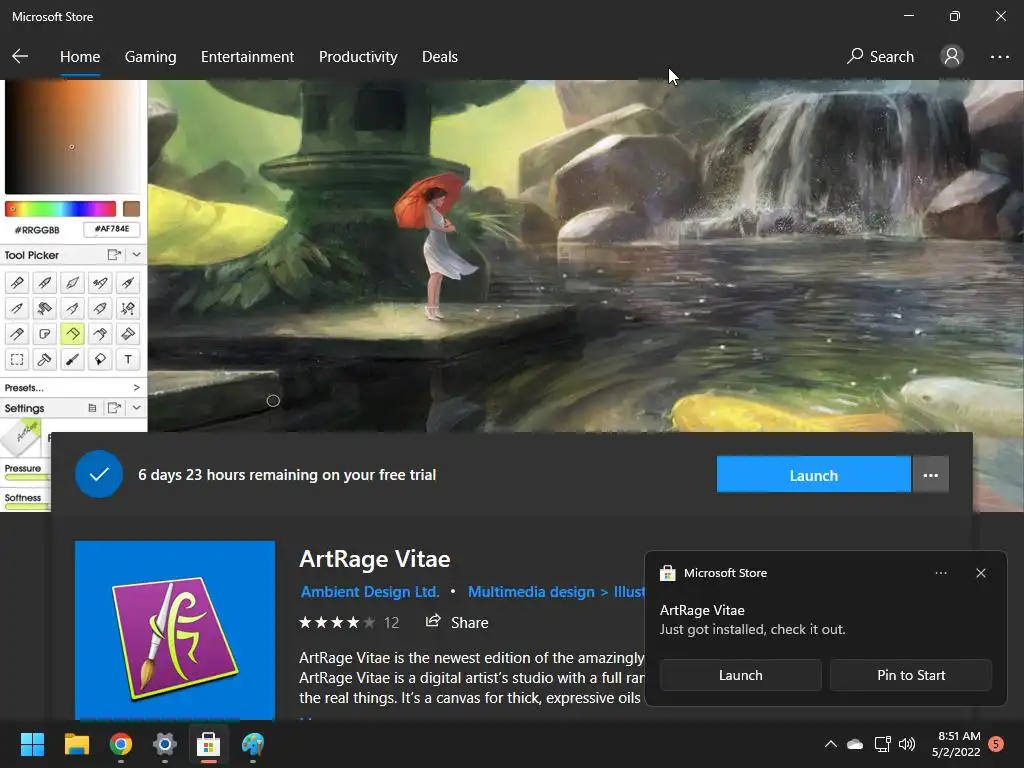Select the Text tool marked T
This screenshot has height=768, width=1024.
pos(127,359)
